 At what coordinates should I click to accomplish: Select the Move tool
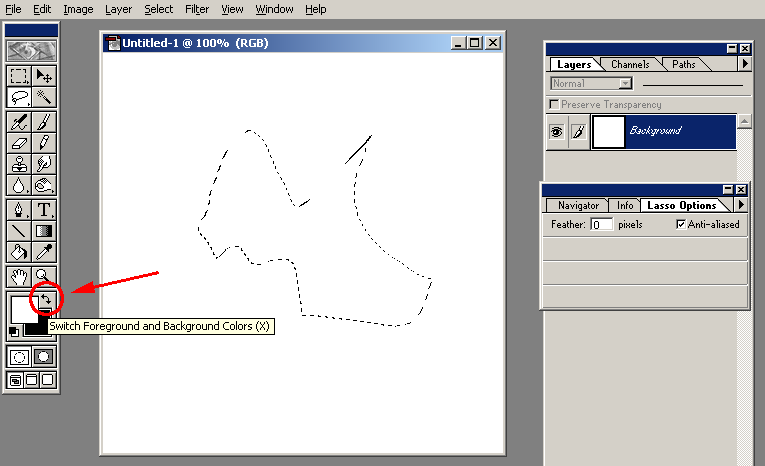pyautogui.click(x=44, y=76)
